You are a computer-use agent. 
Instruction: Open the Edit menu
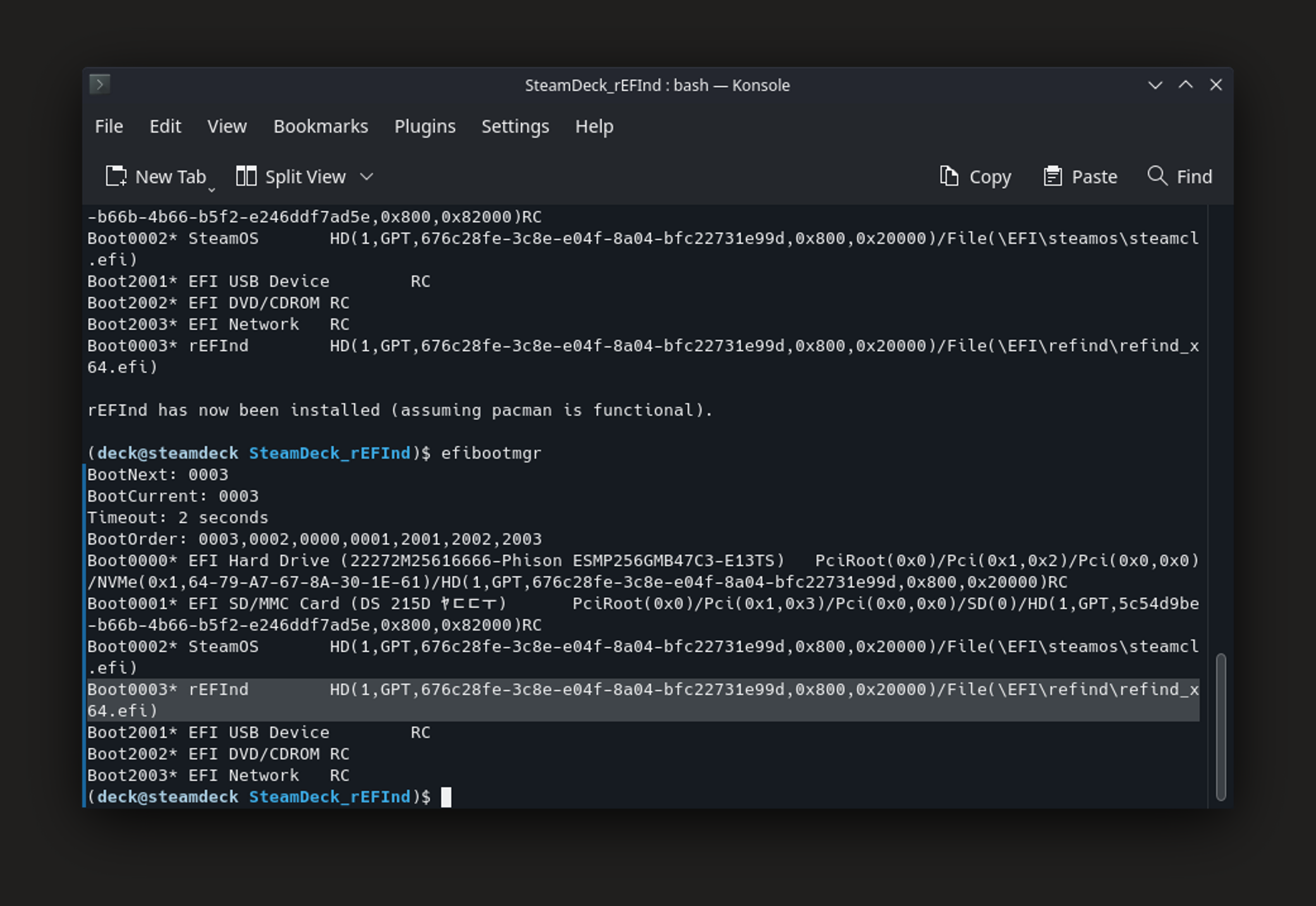click(165, 126)
